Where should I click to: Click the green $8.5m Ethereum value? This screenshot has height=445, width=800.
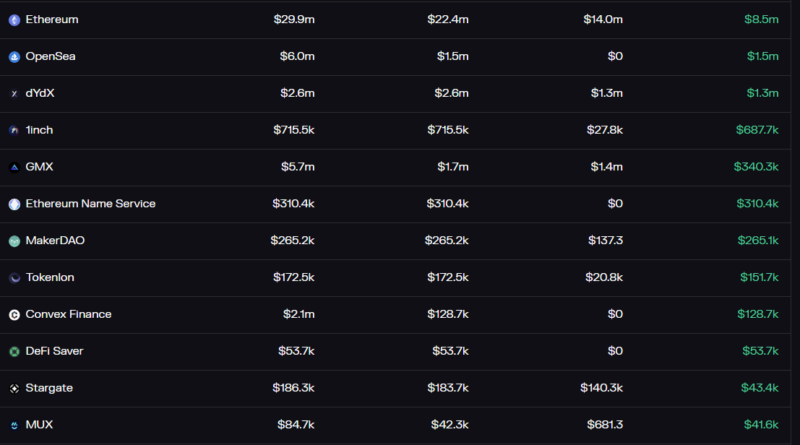pyautogui.click(x=761, y=20)
